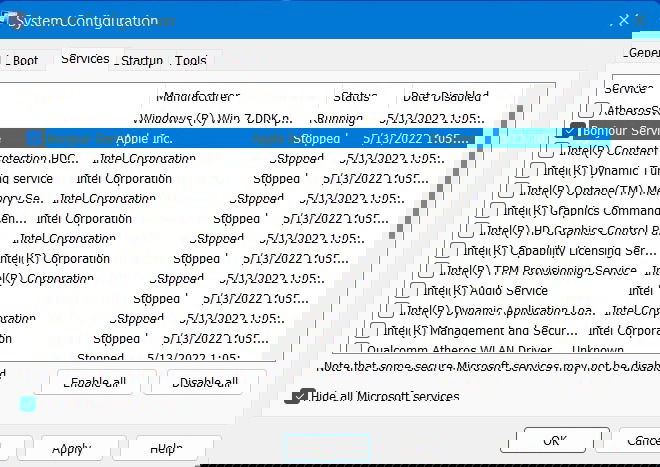Screen dimensions: 660x467
Task: Click the Service column header
Action: click(628, 89)
